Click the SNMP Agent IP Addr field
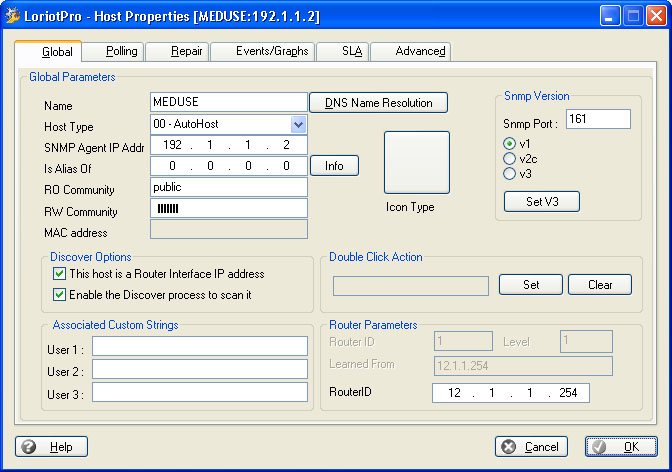The image size is (672, 472). [229, 145]
